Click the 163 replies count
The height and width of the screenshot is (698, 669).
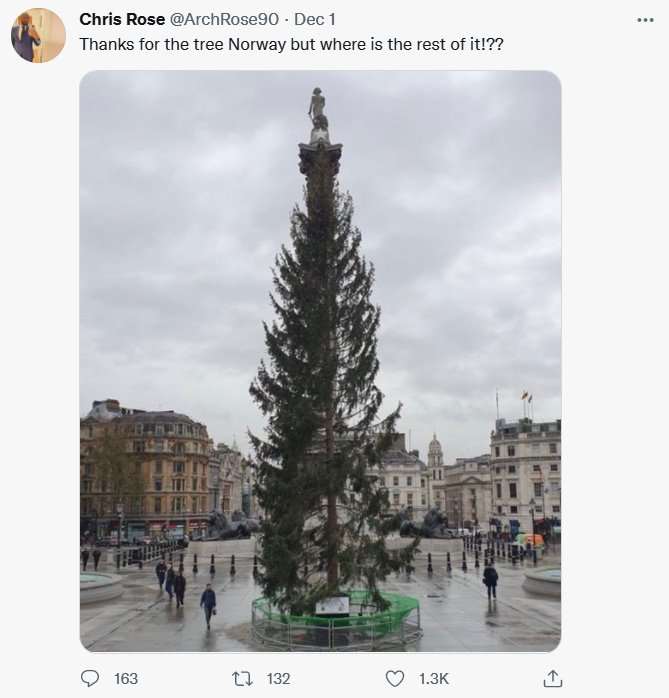pos(126,678)
